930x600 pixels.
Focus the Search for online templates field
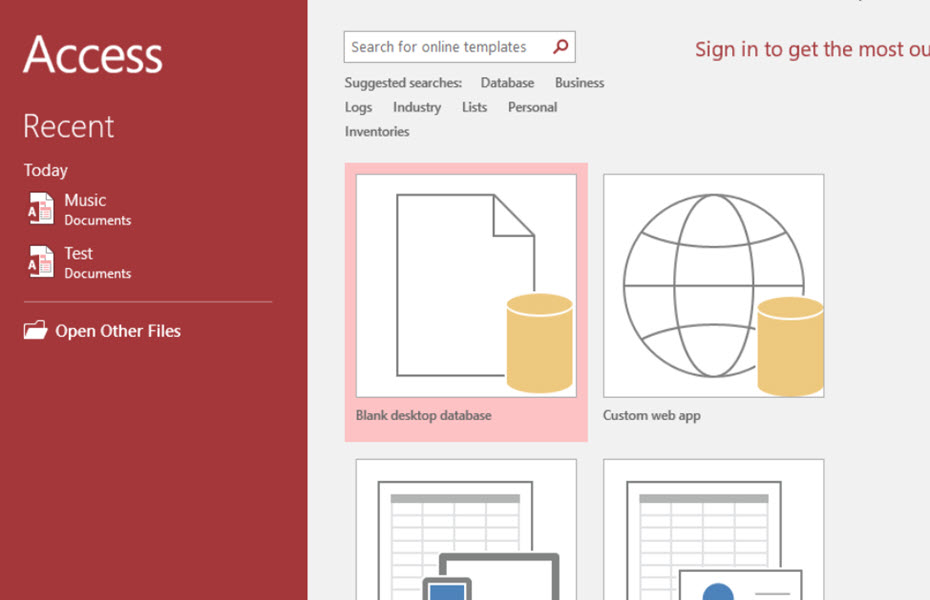coord(460,47)
